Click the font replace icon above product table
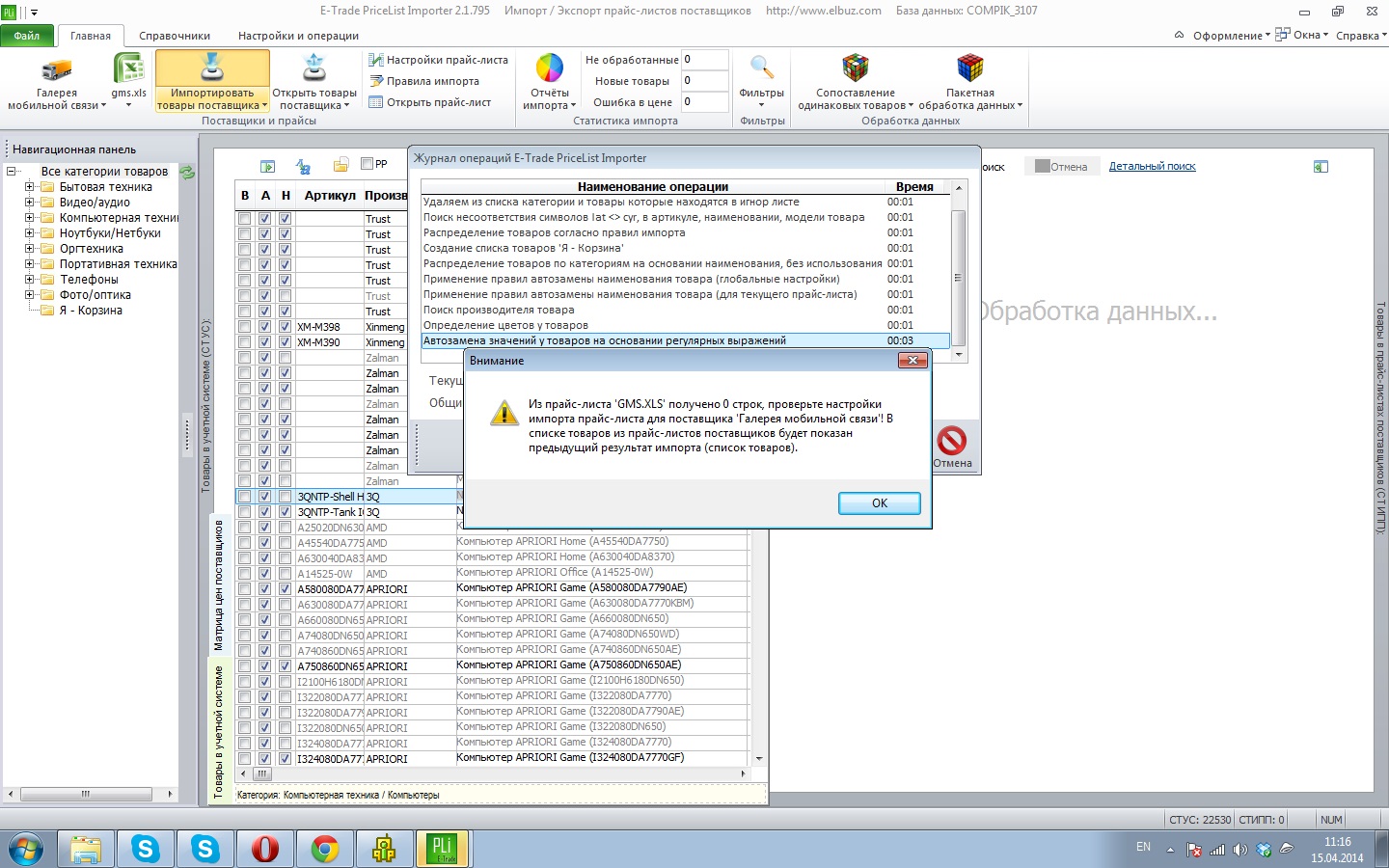Screen dimensions: 1389x868 pyautogui.click(x=303, y=166)
